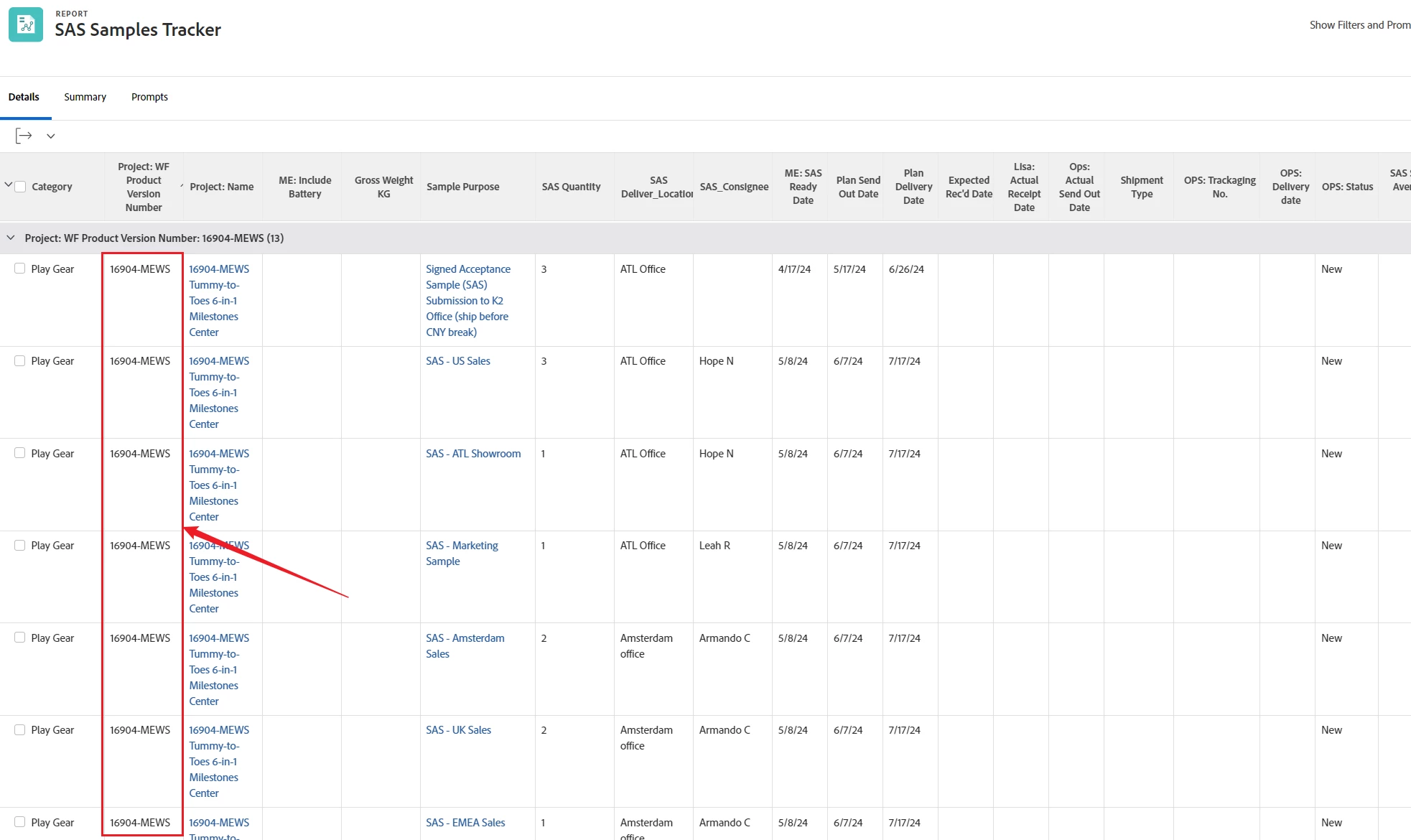Viewport: 1411px width, 840px height.
Task: Check the select-all checkbox in the header
Action: [20, 187]
